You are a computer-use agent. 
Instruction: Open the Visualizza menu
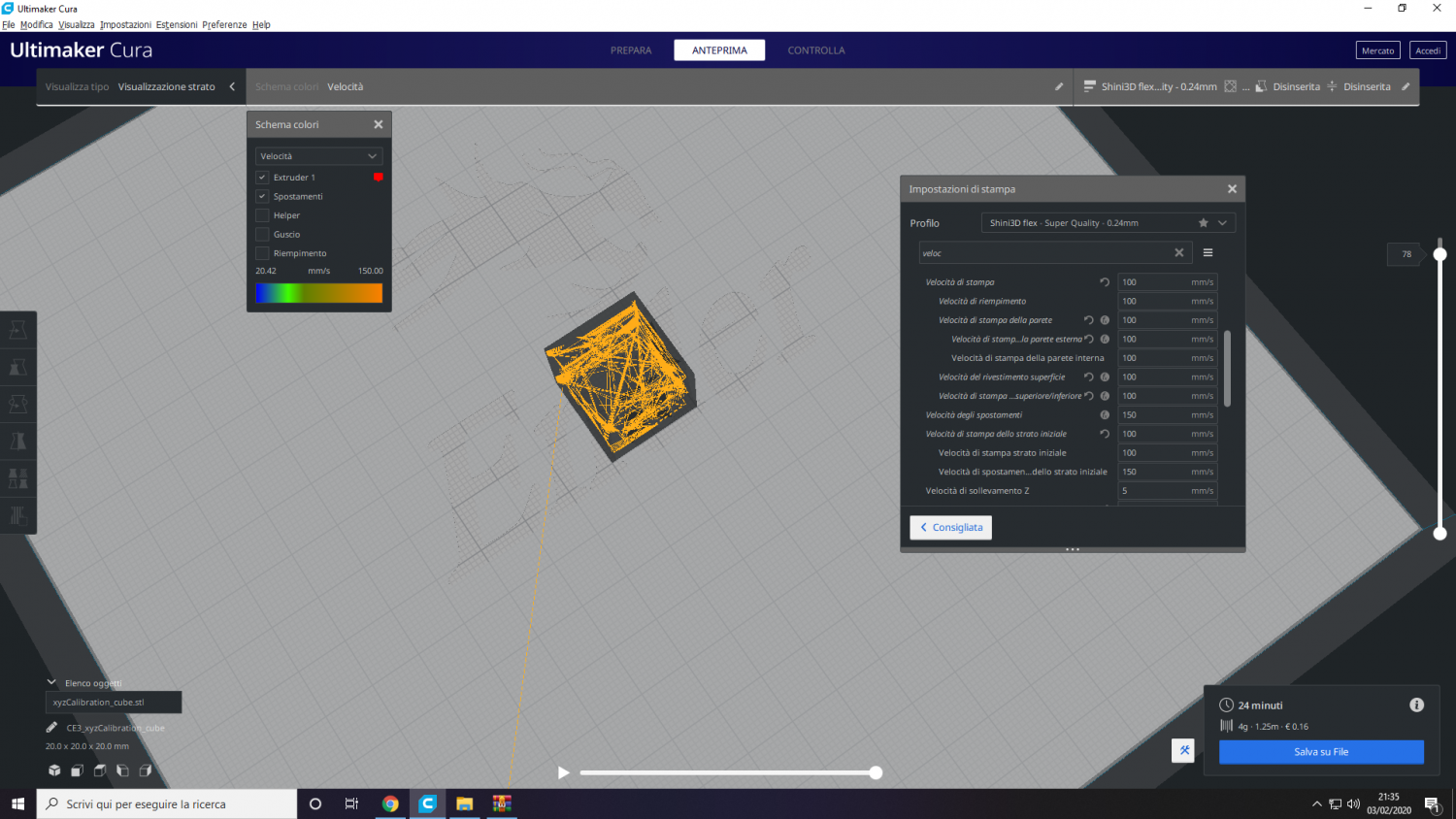pos(77,24)
